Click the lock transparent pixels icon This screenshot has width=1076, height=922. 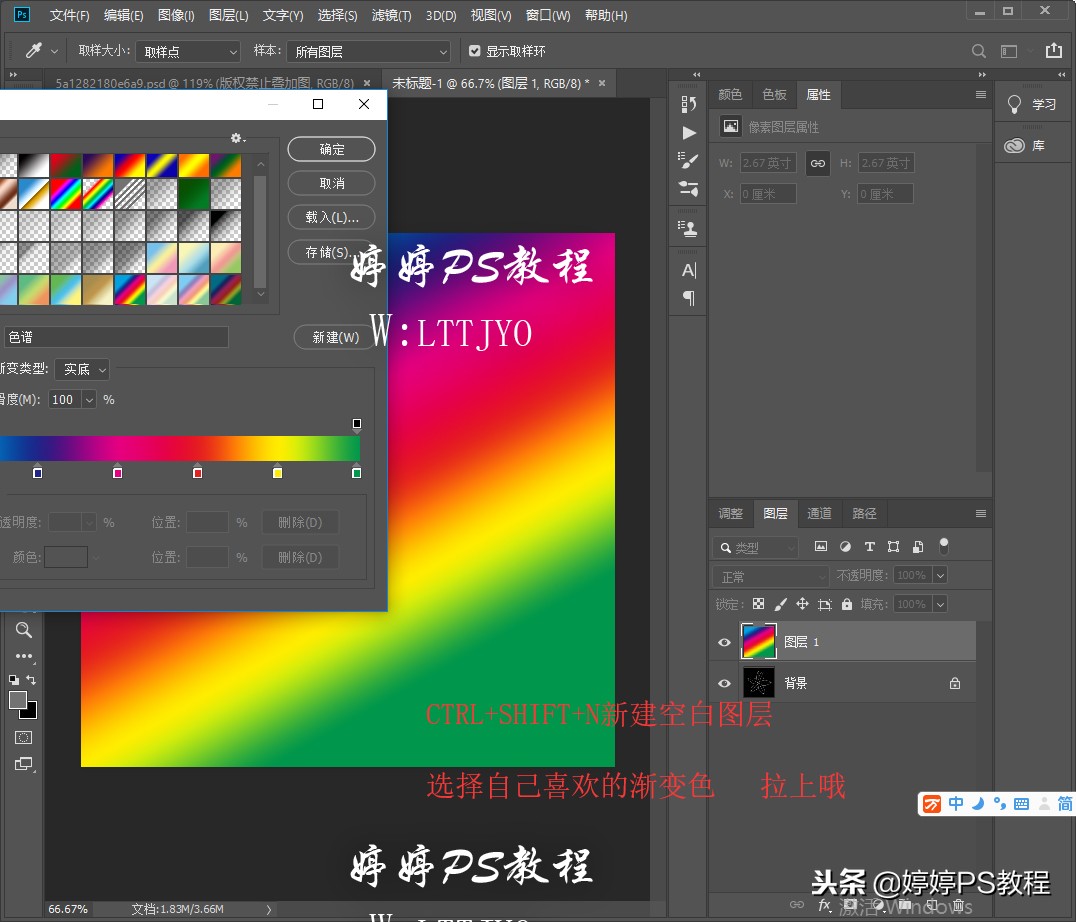tap(758, 604)
